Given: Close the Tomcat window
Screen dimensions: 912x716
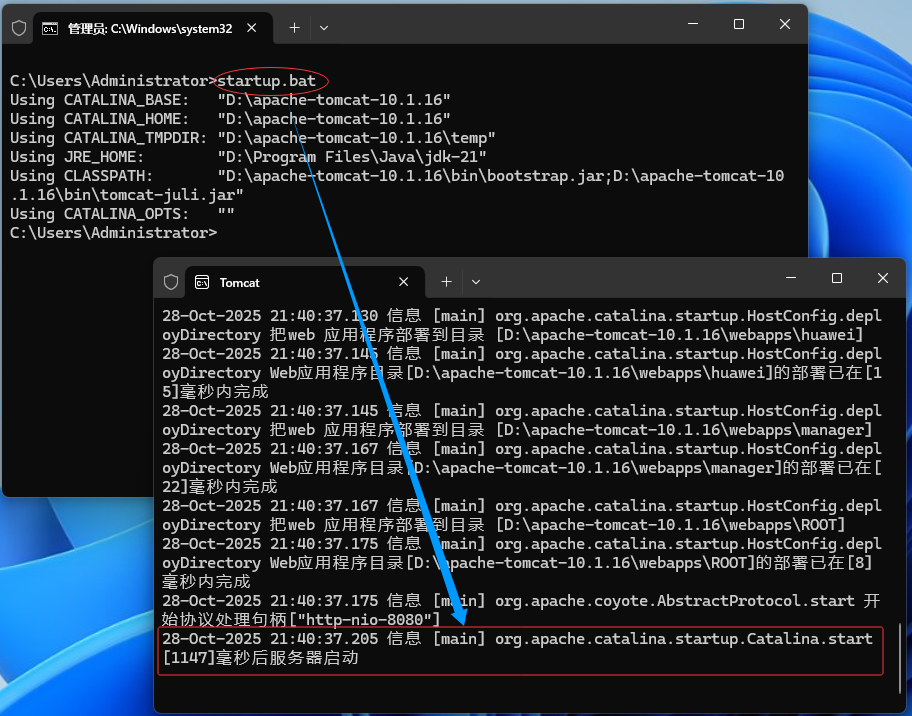Looking at the screenshot, I should pyautogui.click(x=883, y=278).
